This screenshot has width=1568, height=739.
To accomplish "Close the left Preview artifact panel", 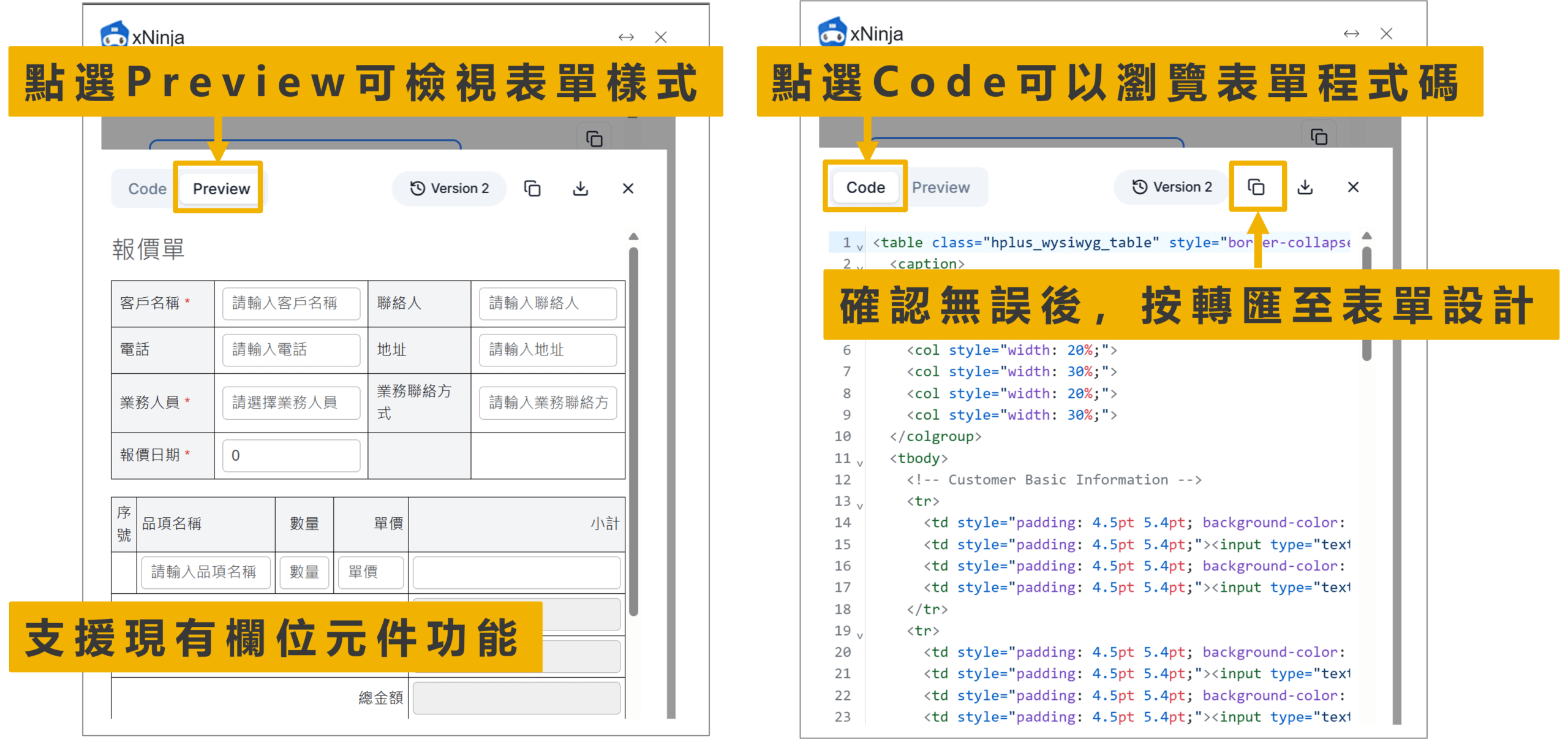I will tap(628, 188).
